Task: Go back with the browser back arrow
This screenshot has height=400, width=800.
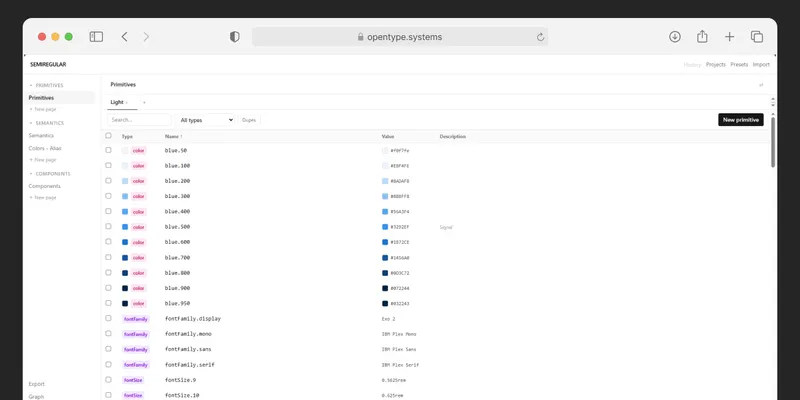Action: pos(124,37)
